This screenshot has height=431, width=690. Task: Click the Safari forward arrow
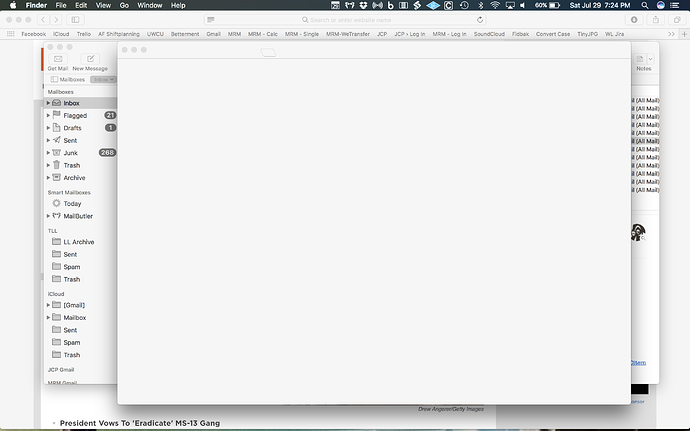(56, 20)
